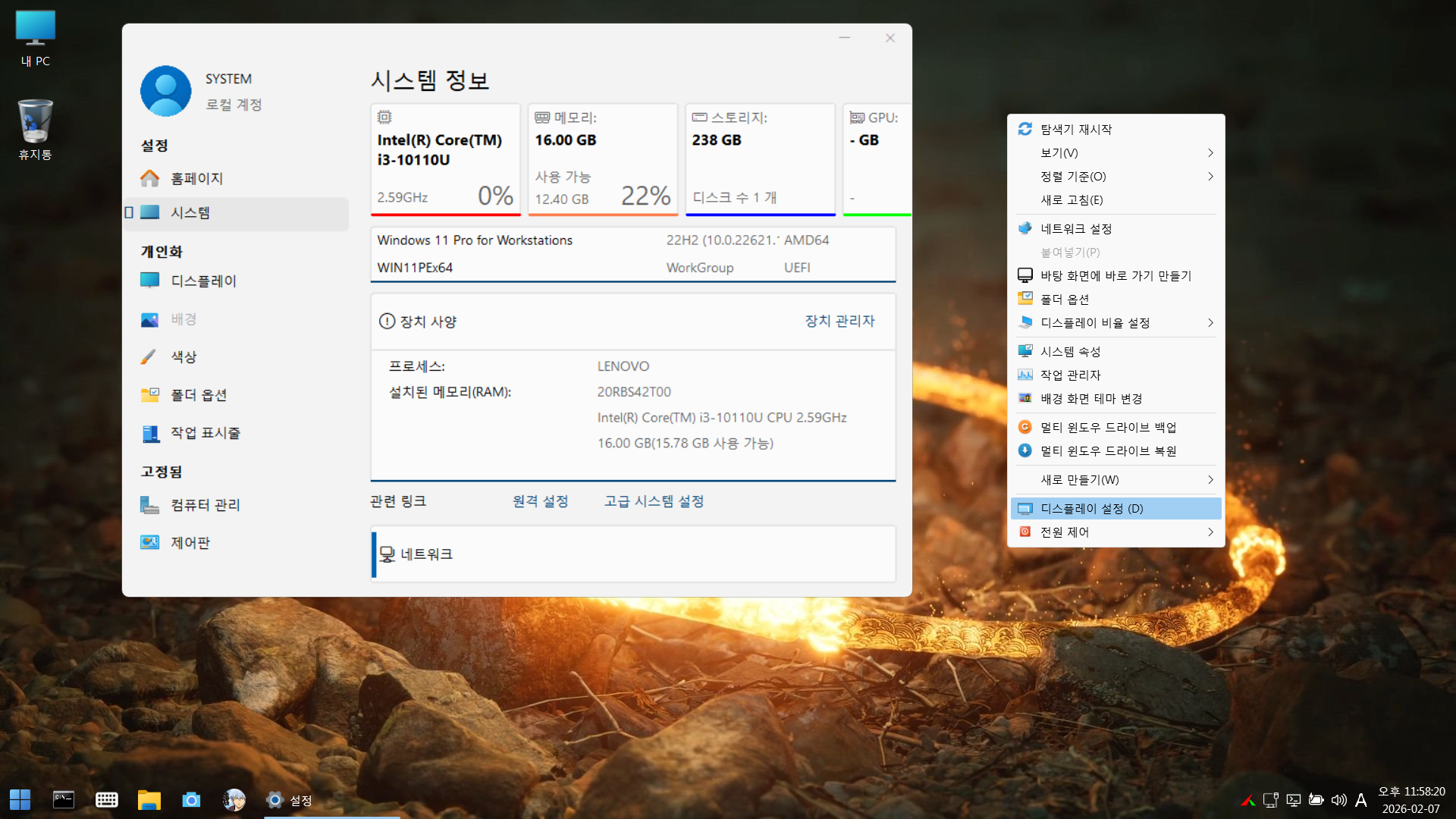Open 색상 paintbrush item in sidebar

pos(183,356)
